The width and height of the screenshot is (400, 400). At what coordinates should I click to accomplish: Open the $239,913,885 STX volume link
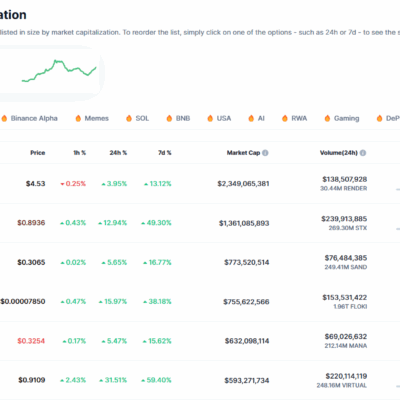tap(344, 219)
